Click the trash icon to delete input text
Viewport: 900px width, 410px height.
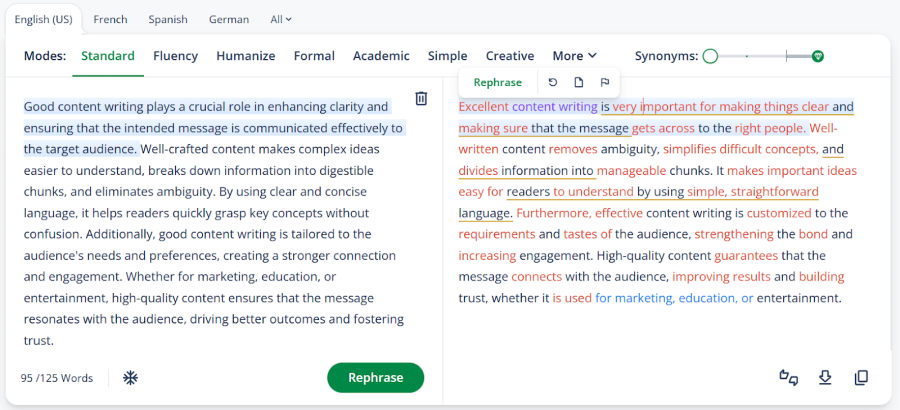421,98
